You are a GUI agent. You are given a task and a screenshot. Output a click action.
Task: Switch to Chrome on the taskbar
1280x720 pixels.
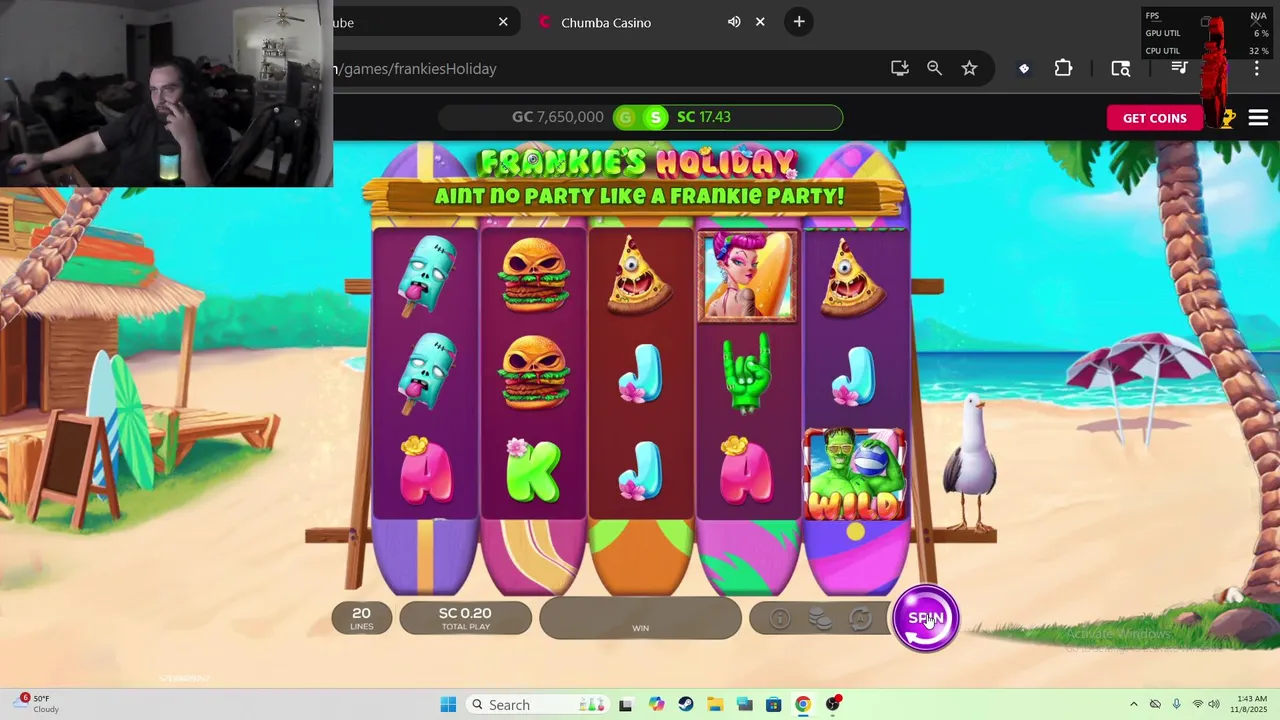(x=802, y=704)
